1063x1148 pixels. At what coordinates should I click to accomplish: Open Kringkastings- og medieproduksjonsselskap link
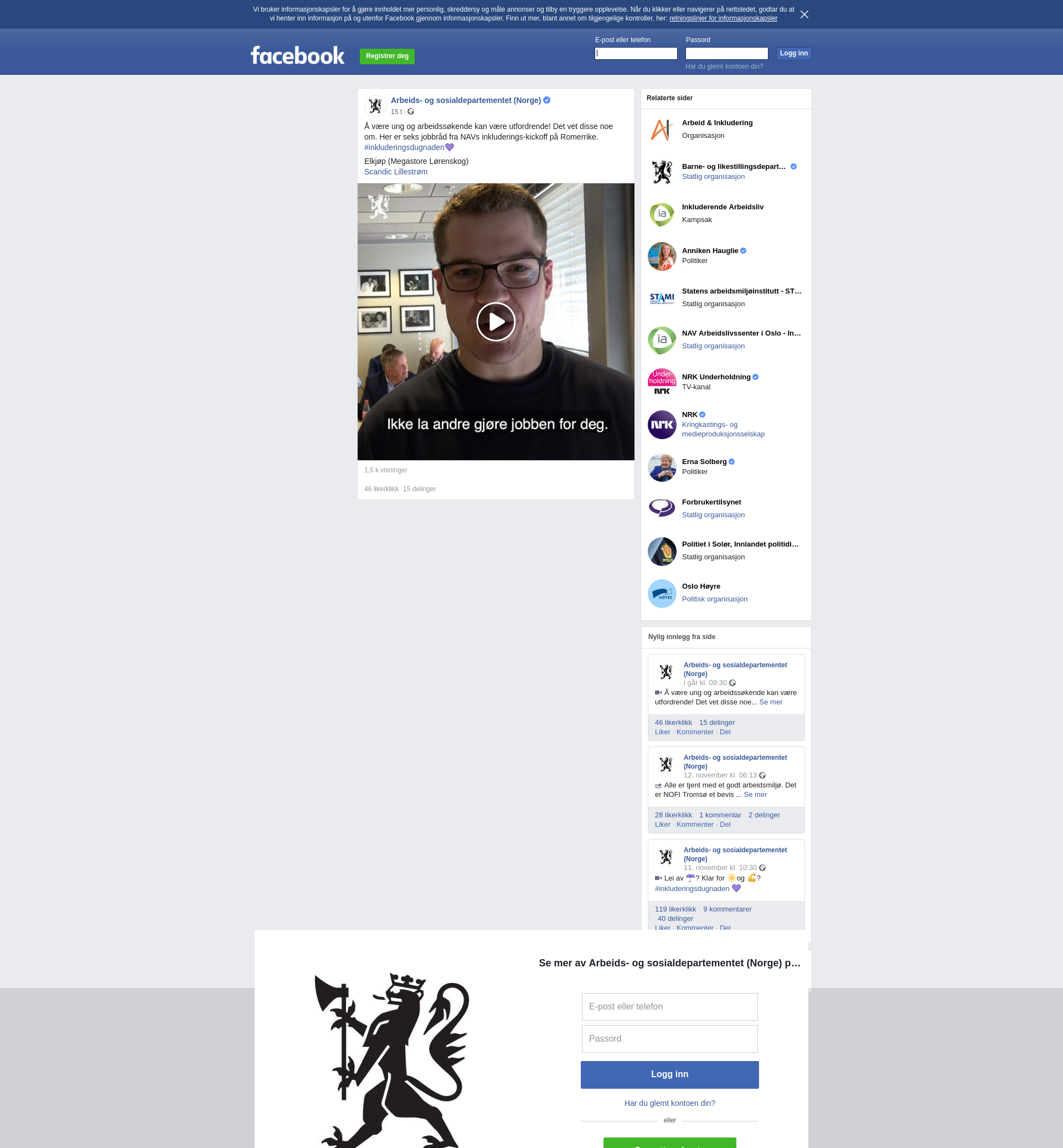[723, 429]
